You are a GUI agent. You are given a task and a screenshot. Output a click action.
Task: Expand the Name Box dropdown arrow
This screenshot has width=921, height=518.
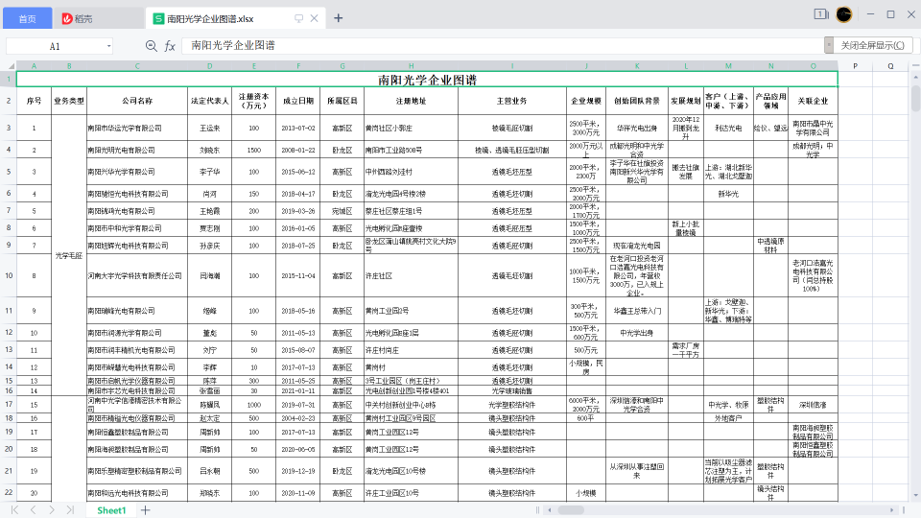point(108,46)
